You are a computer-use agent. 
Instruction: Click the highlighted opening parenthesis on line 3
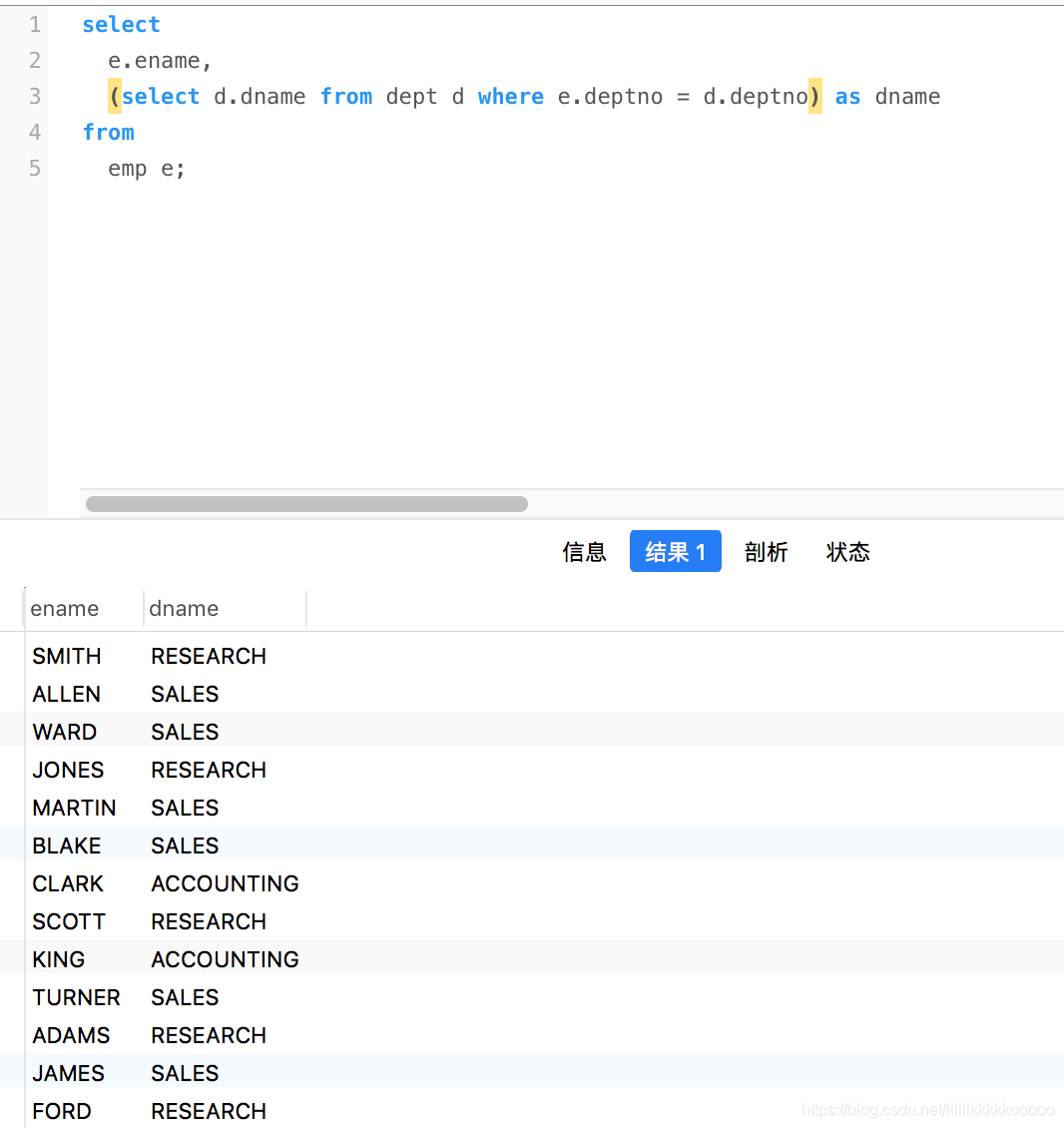[x=115, y=97]
